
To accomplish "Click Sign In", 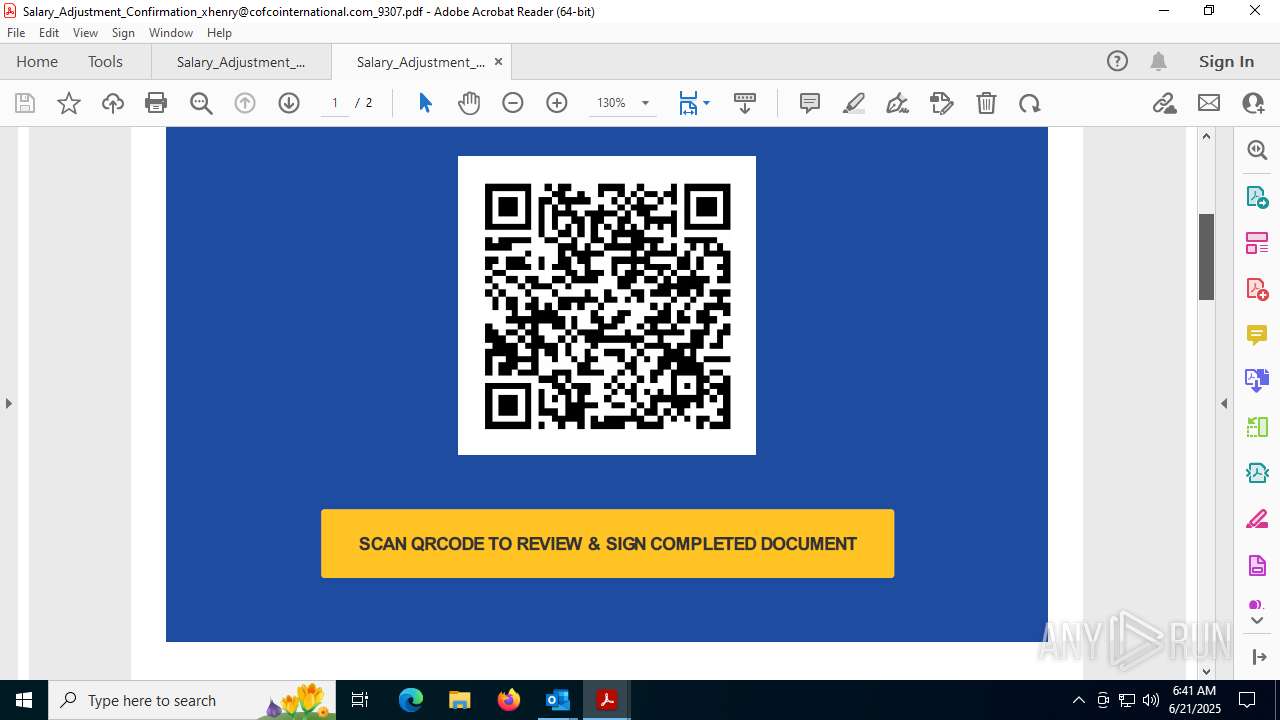I will pyautogui.click(x=1226, y=61).
